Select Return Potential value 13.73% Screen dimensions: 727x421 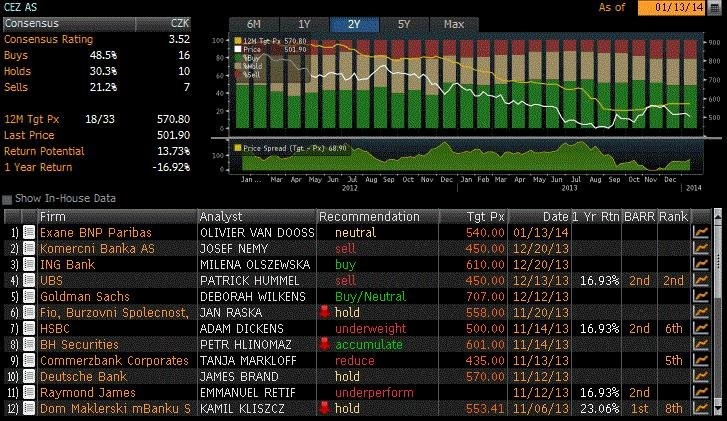[173, 151]
